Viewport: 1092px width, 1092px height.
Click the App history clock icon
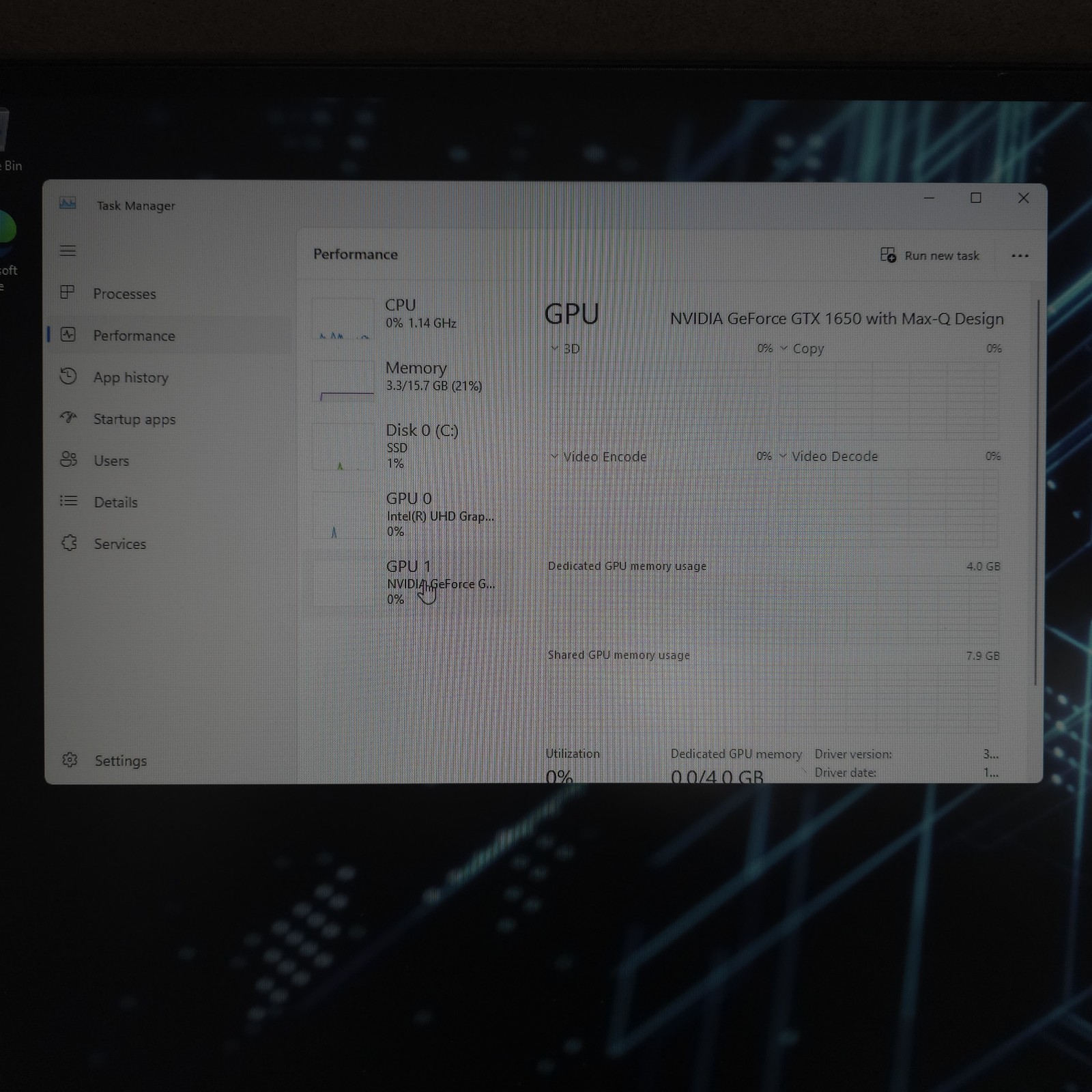pos(68,376)
